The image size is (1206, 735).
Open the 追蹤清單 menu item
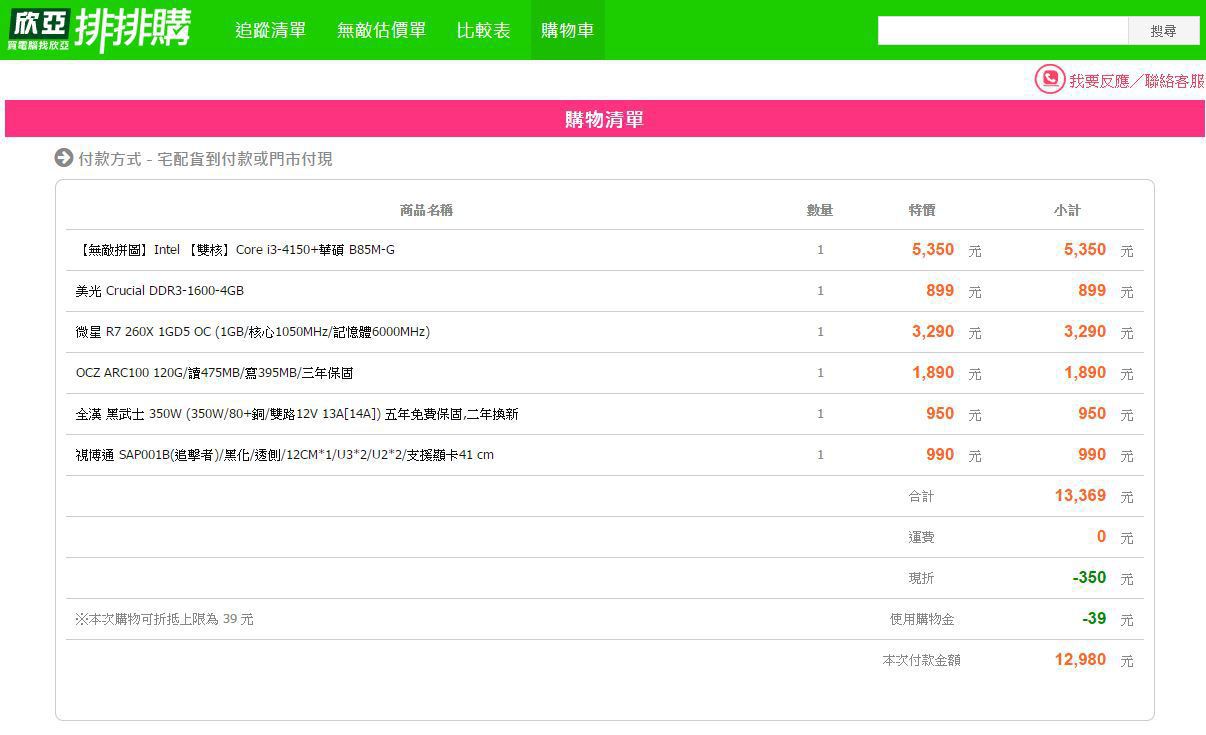[271, 30]
